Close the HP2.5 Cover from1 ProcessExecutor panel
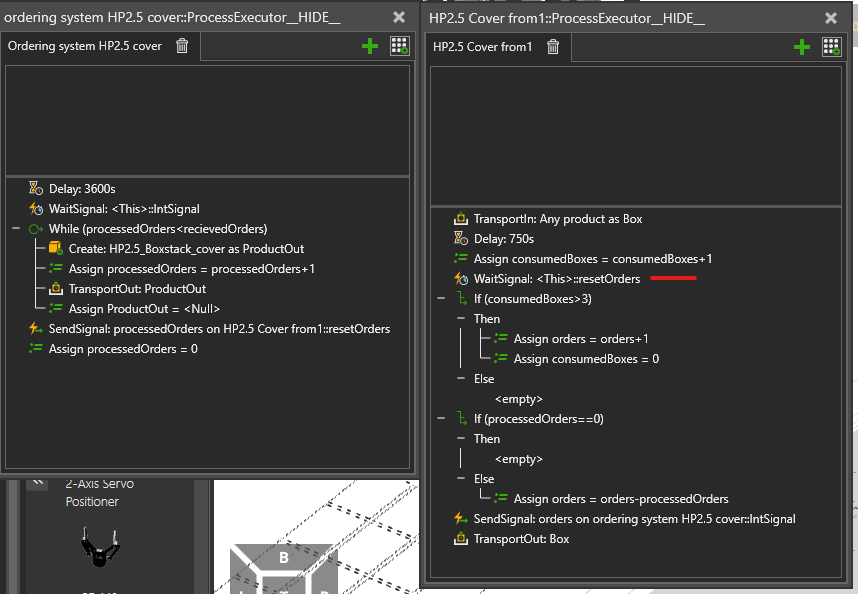This screenshot has width=858, height=594. [x=830, y=17]
